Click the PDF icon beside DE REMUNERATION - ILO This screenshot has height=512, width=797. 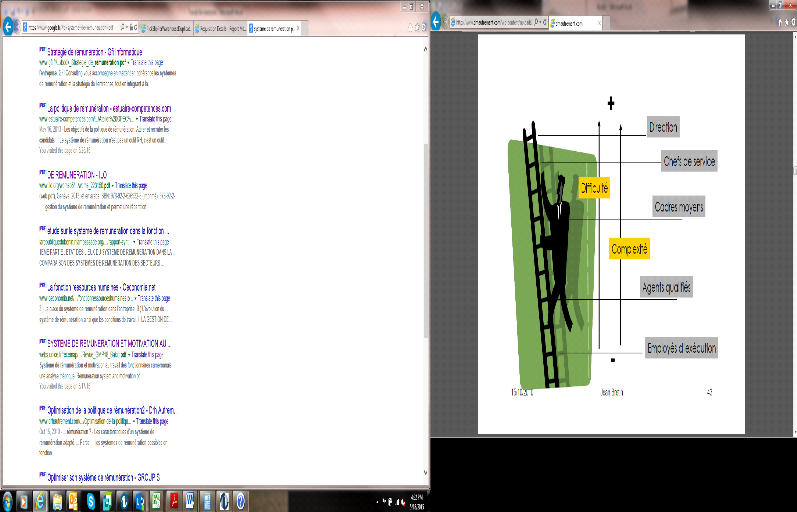43,171
